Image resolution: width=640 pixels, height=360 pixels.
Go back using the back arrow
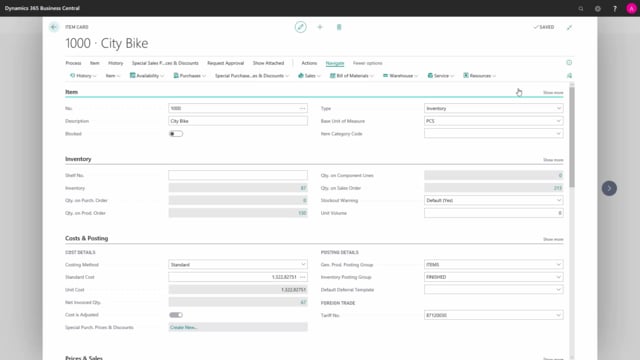[54, 27]
